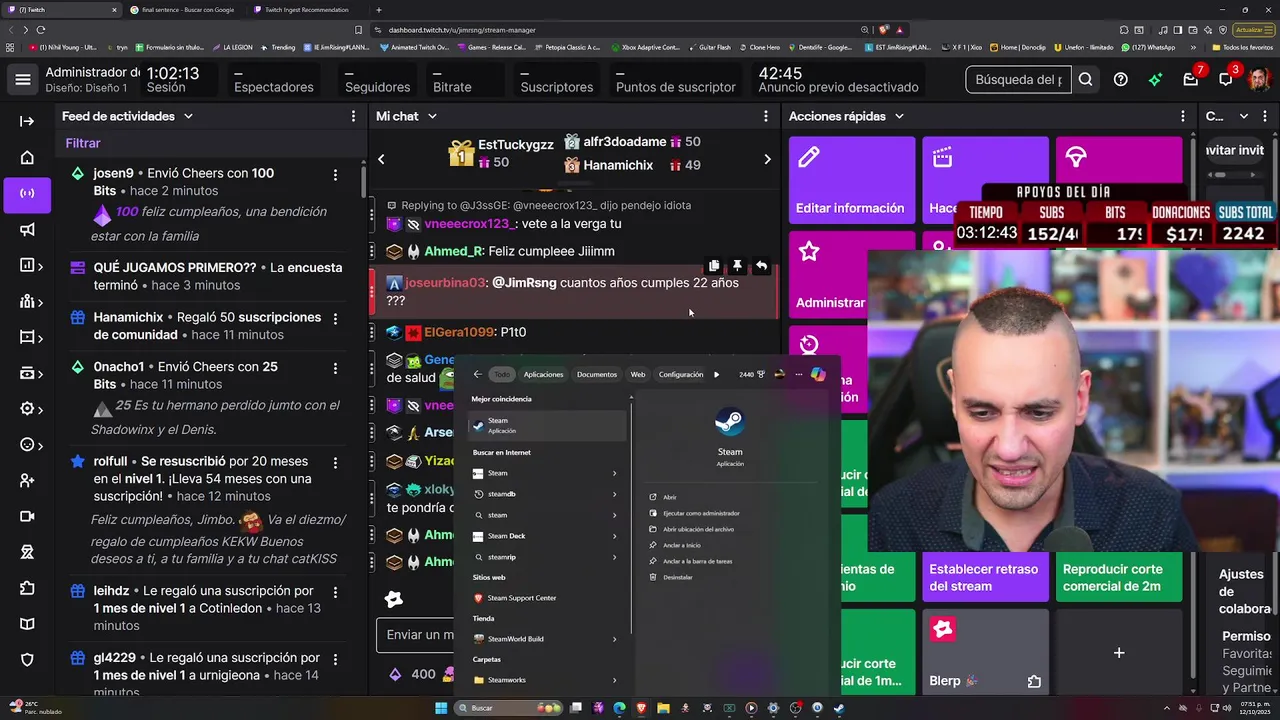Show next gift leaderboard entries arrow
This screenshot has height=720, width=1280.
pyautogui.click(x=767, y=159)
